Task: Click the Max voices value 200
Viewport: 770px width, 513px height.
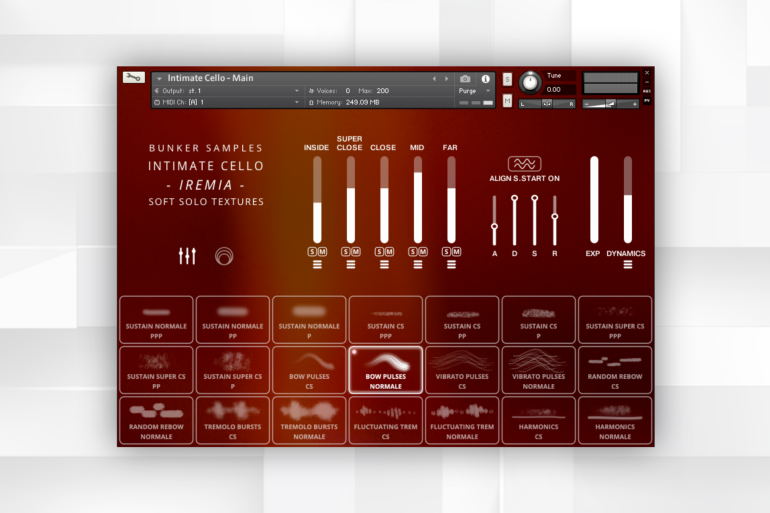Action: [x=383, y=91]
